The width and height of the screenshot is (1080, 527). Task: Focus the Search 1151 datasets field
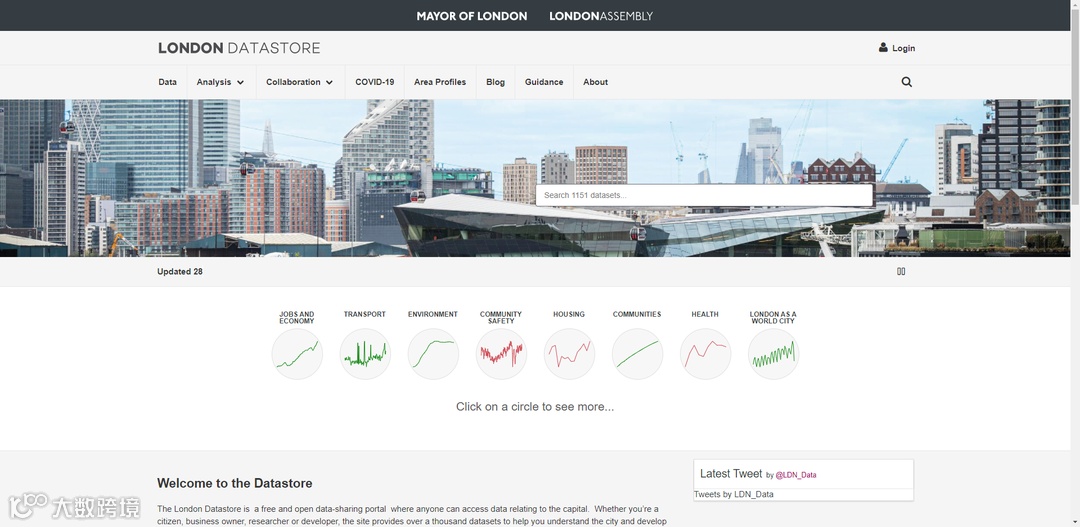704,195
